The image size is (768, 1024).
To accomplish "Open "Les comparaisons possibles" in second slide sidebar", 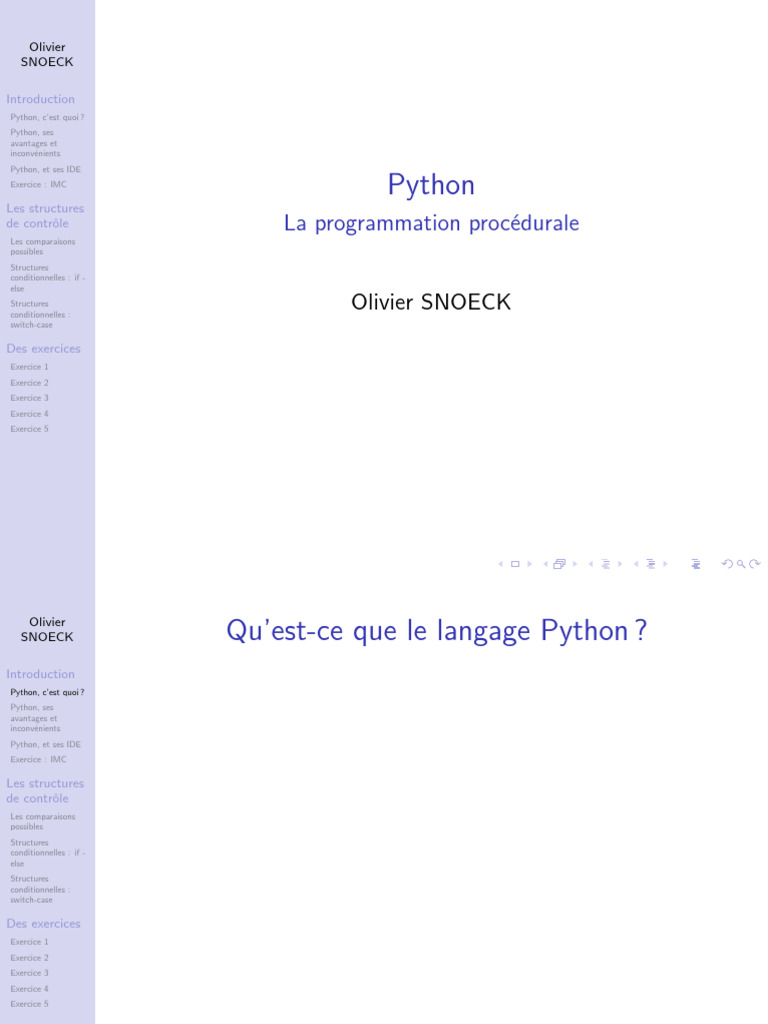I will click(42, 822).
